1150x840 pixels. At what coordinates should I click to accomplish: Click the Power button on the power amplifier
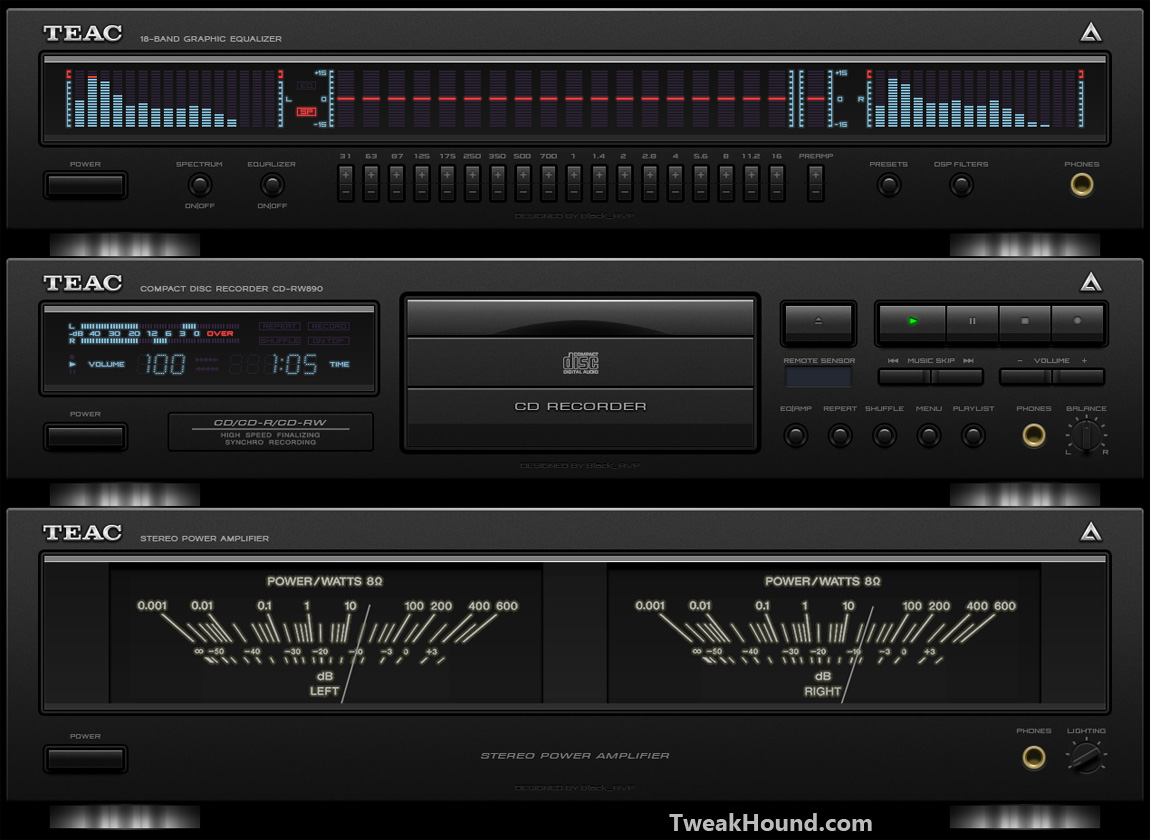click(85, 759)
